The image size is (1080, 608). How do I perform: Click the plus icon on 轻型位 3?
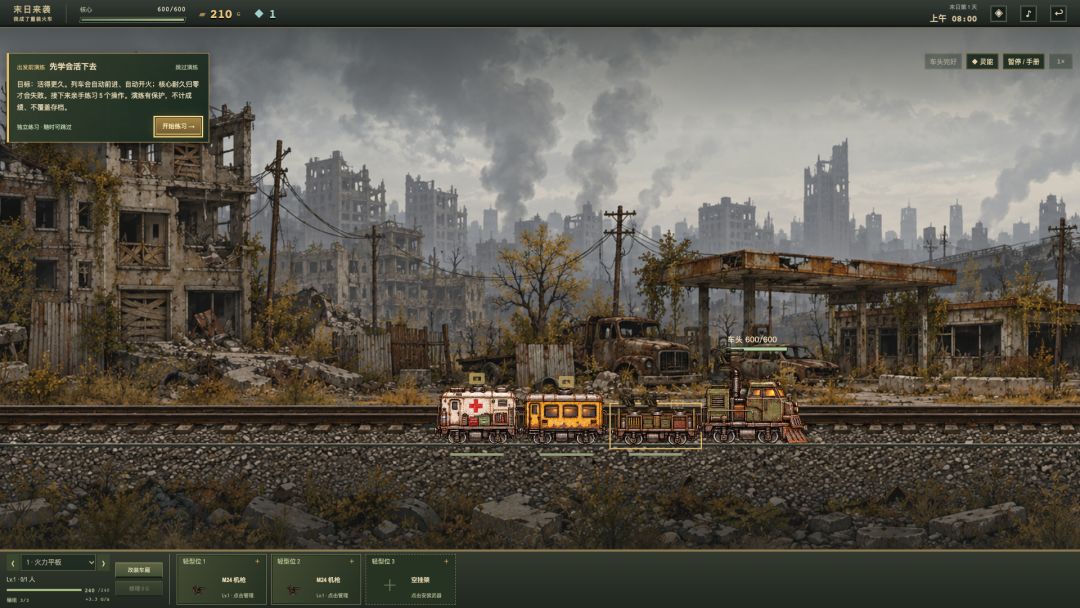(446, 561)
